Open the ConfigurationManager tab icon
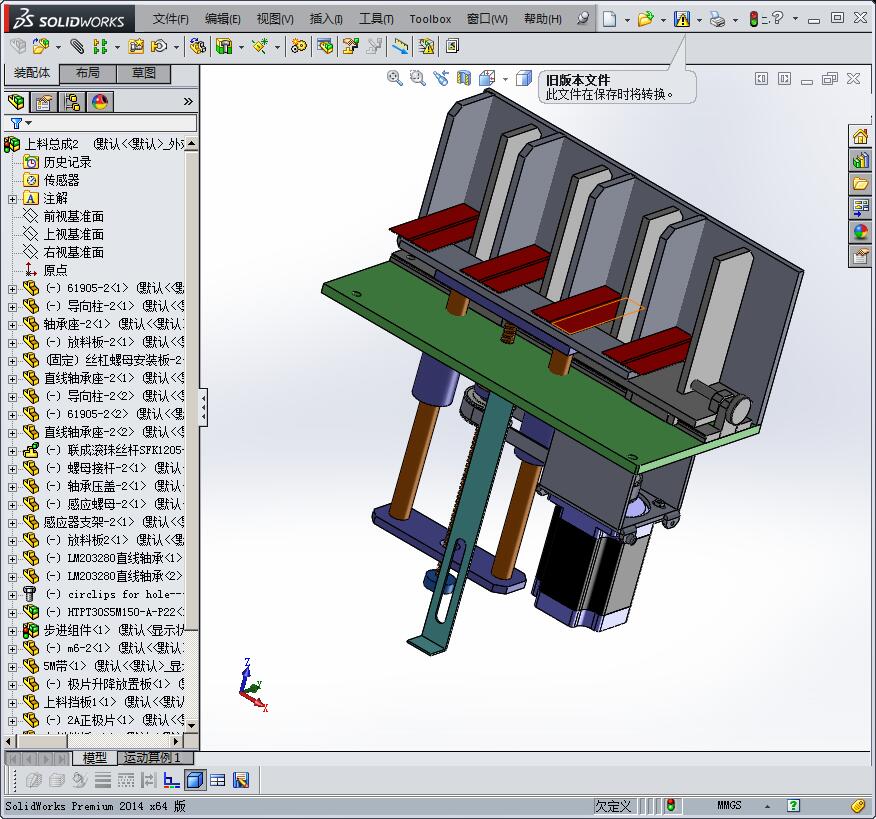876x819 pixels. pos(72,102)
